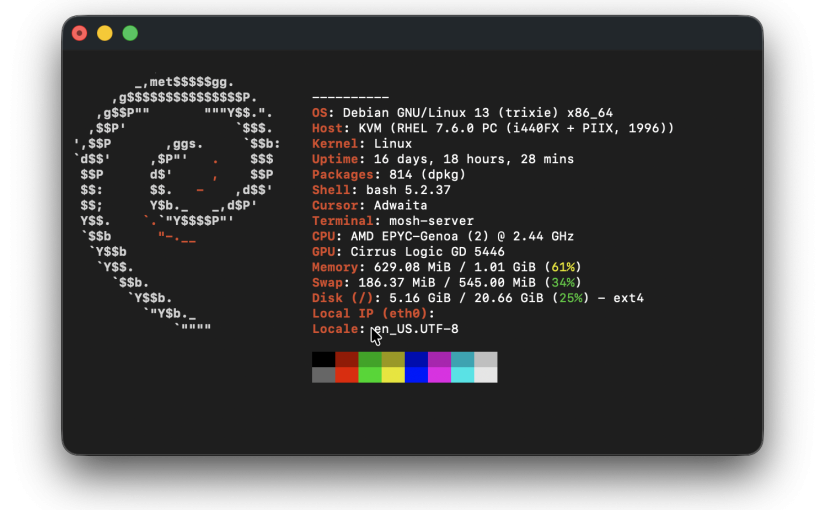Click the "Memory" label

335,267
